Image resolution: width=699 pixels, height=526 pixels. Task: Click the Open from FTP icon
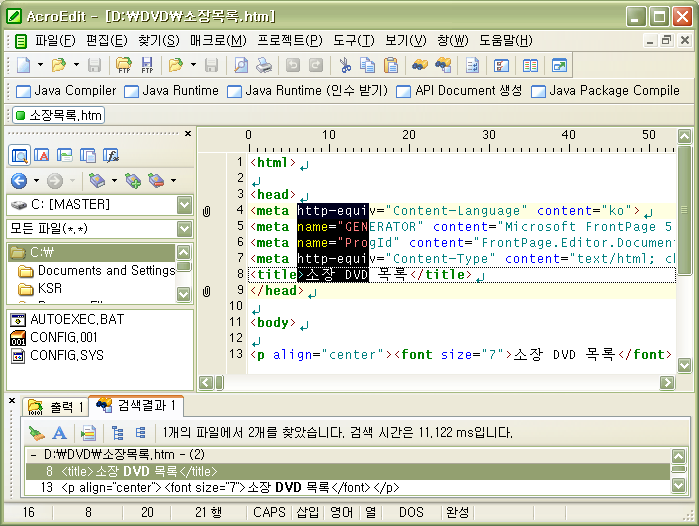tap(124, 66)
